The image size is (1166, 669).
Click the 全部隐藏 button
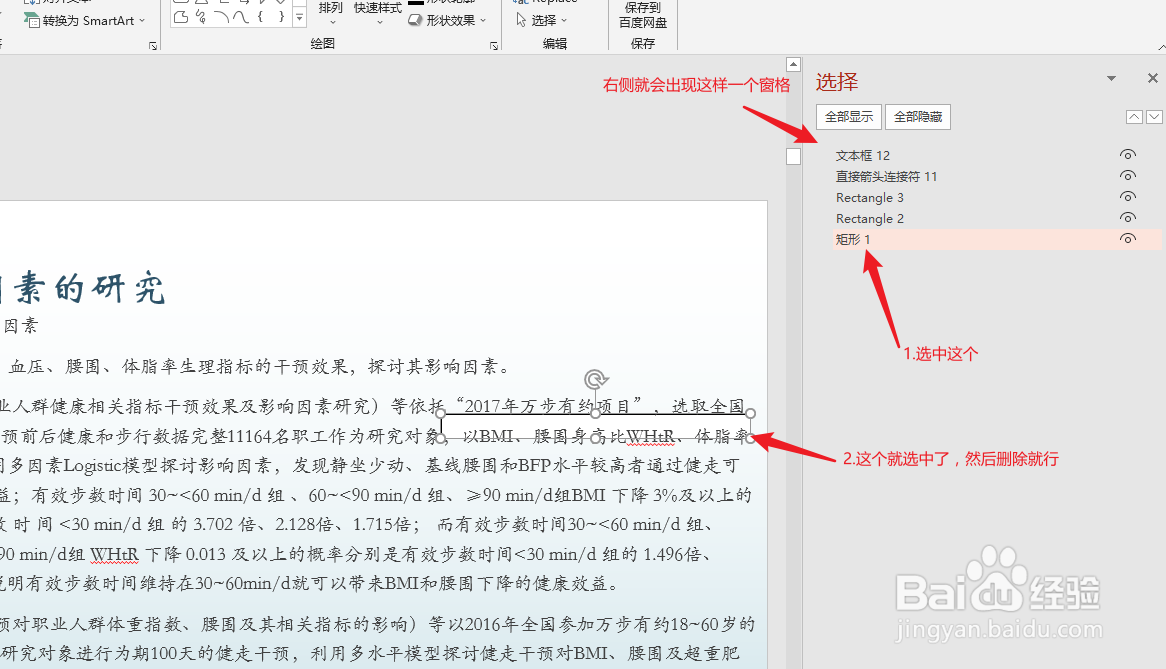(918, 117)
